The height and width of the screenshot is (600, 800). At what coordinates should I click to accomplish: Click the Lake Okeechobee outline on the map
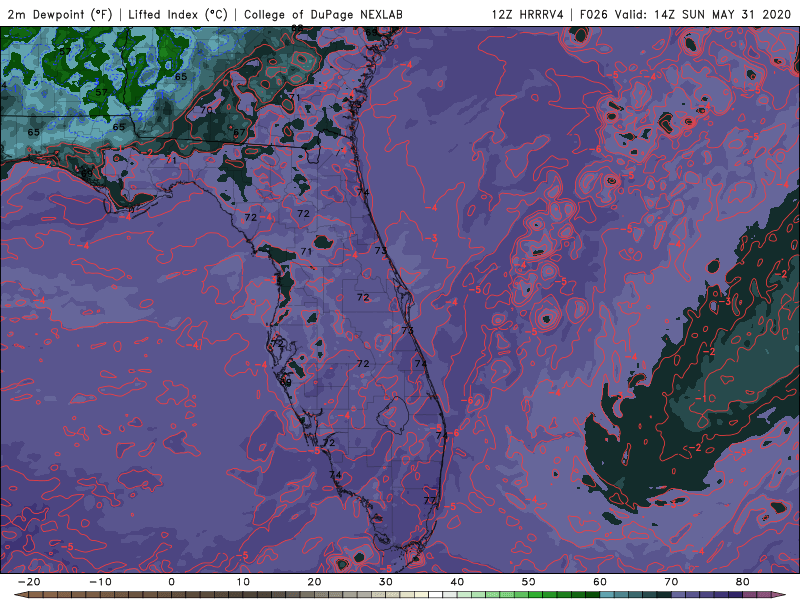(392, 414)
